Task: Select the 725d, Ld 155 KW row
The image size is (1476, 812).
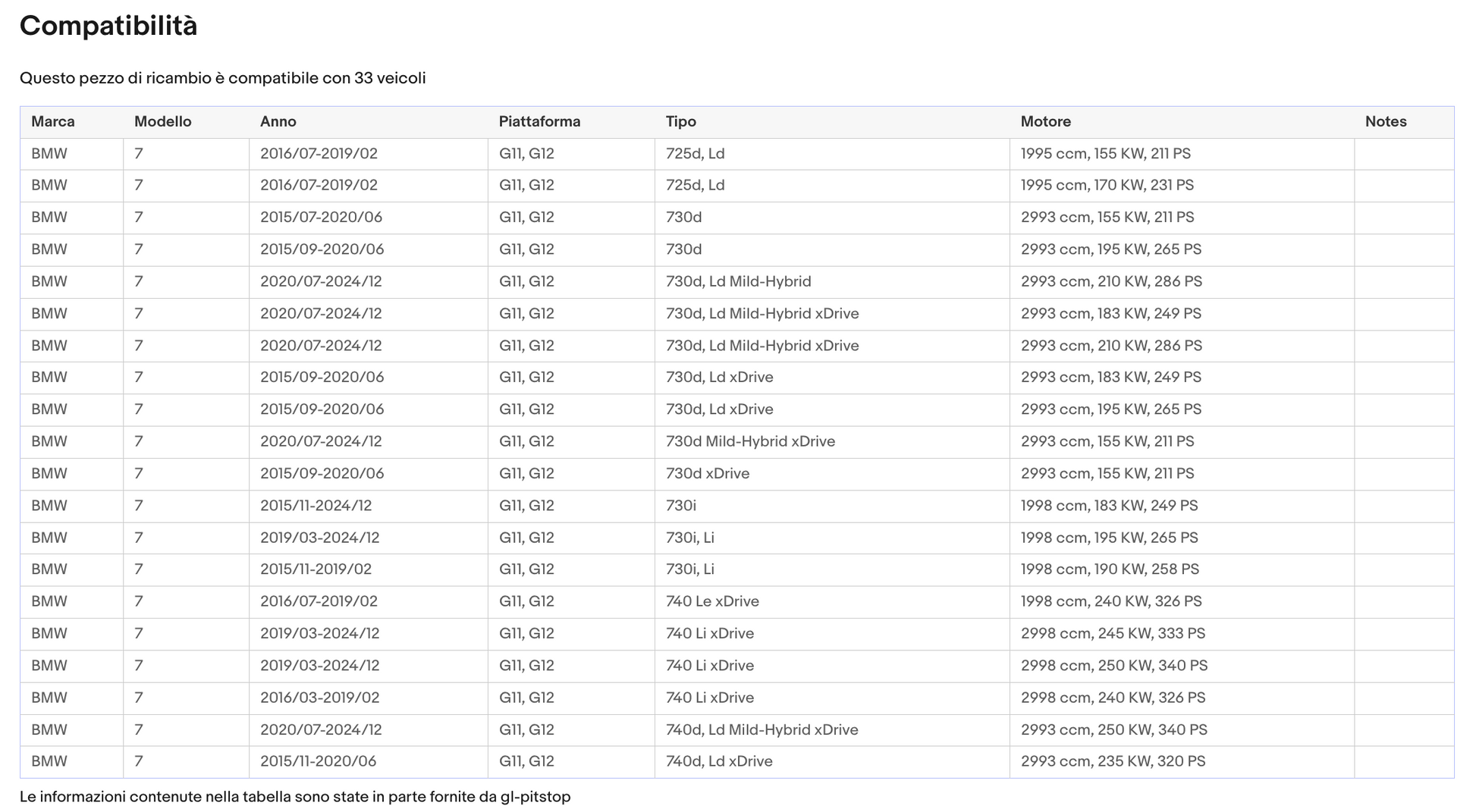Action: pos(737,154)
